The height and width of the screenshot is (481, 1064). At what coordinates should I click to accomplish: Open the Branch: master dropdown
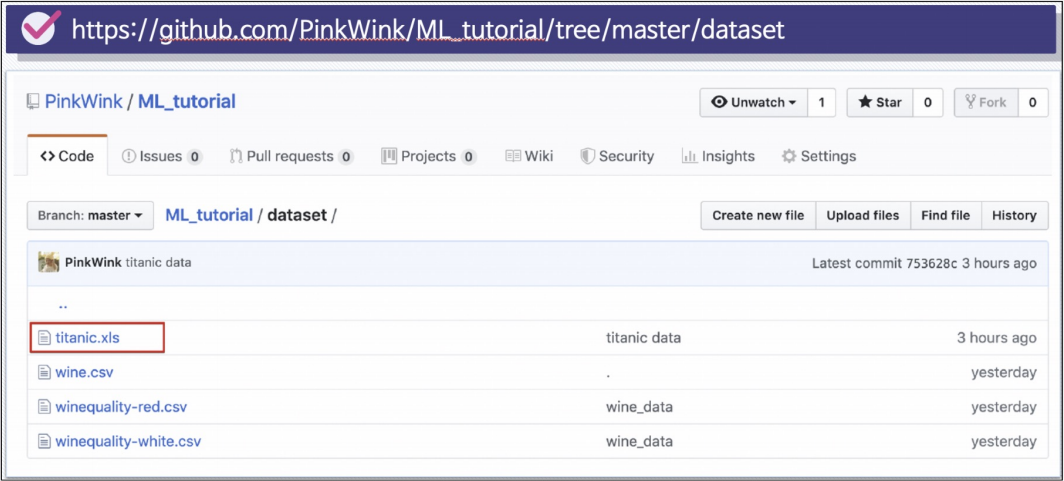(x=90, y=216)
